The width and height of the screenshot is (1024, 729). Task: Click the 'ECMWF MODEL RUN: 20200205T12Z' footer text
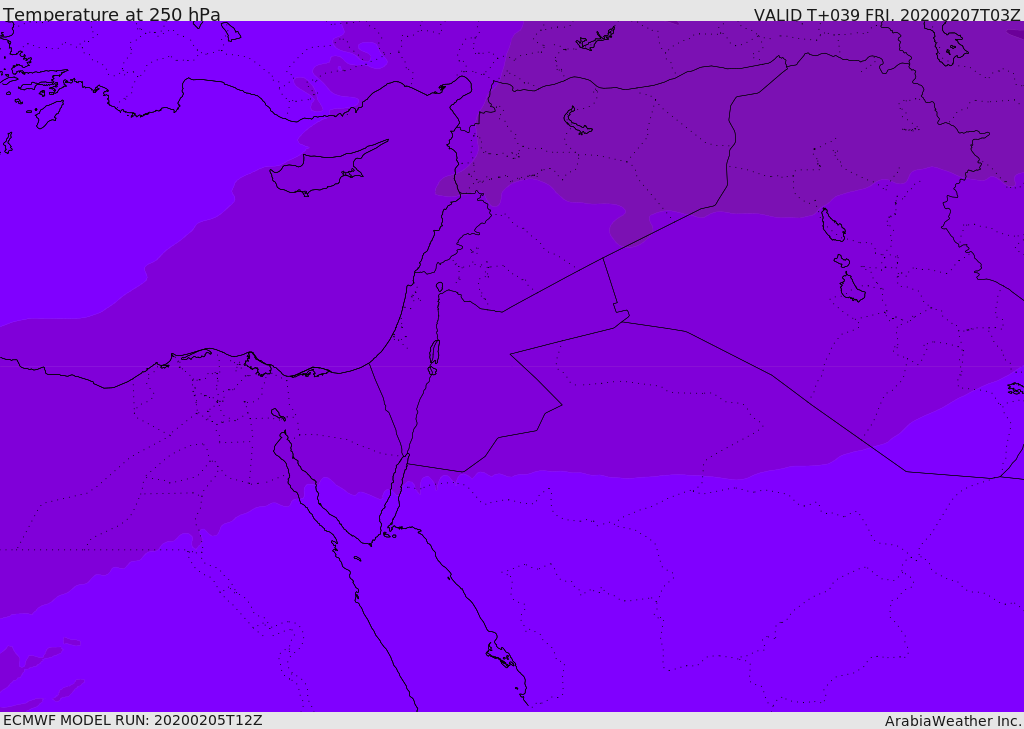[x=133, y=721]
